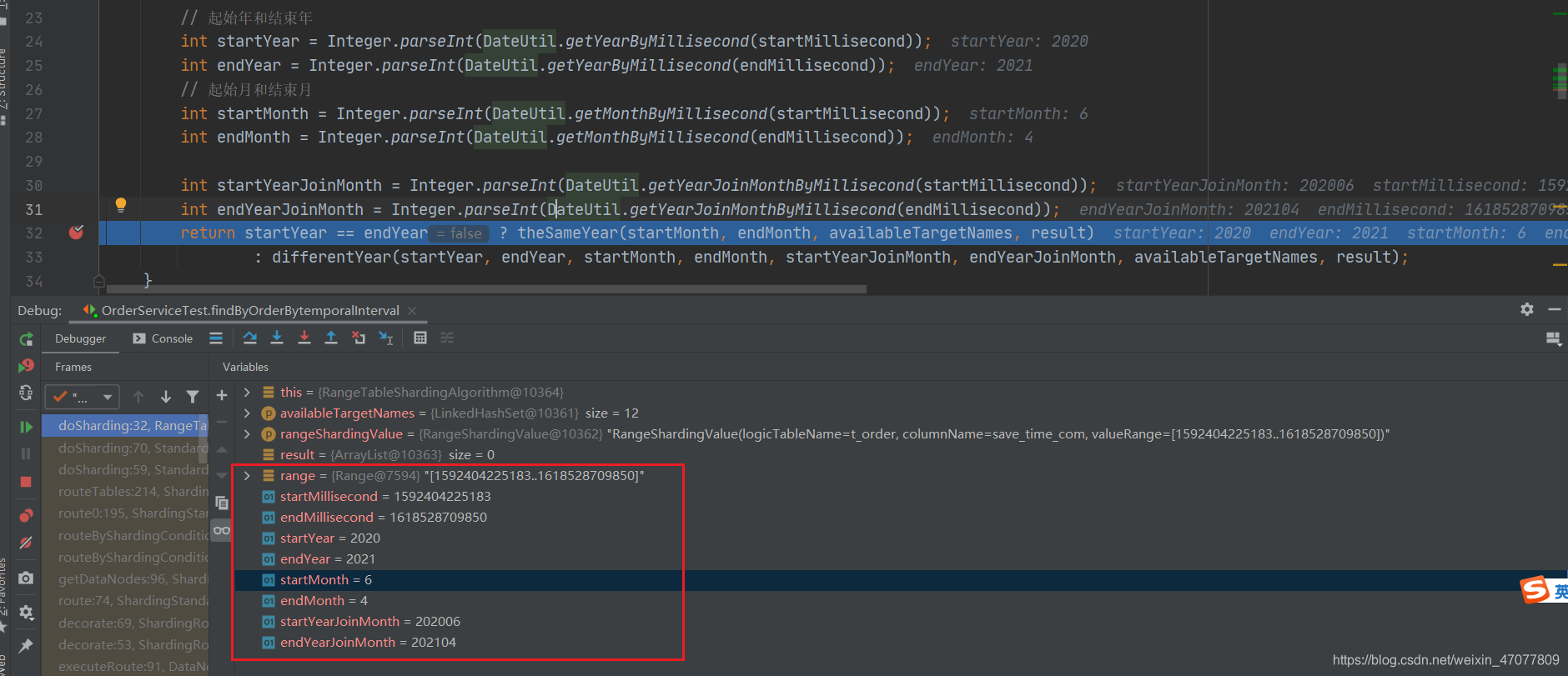The height and width of the screenshot is (676, 1568).
Task: Restore debug layout icon at right
Action: point(1553,339)
